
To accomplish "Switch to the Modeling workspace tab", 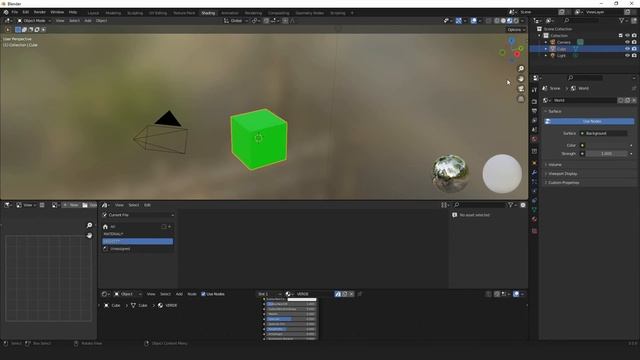I will (x=113, y=13).
